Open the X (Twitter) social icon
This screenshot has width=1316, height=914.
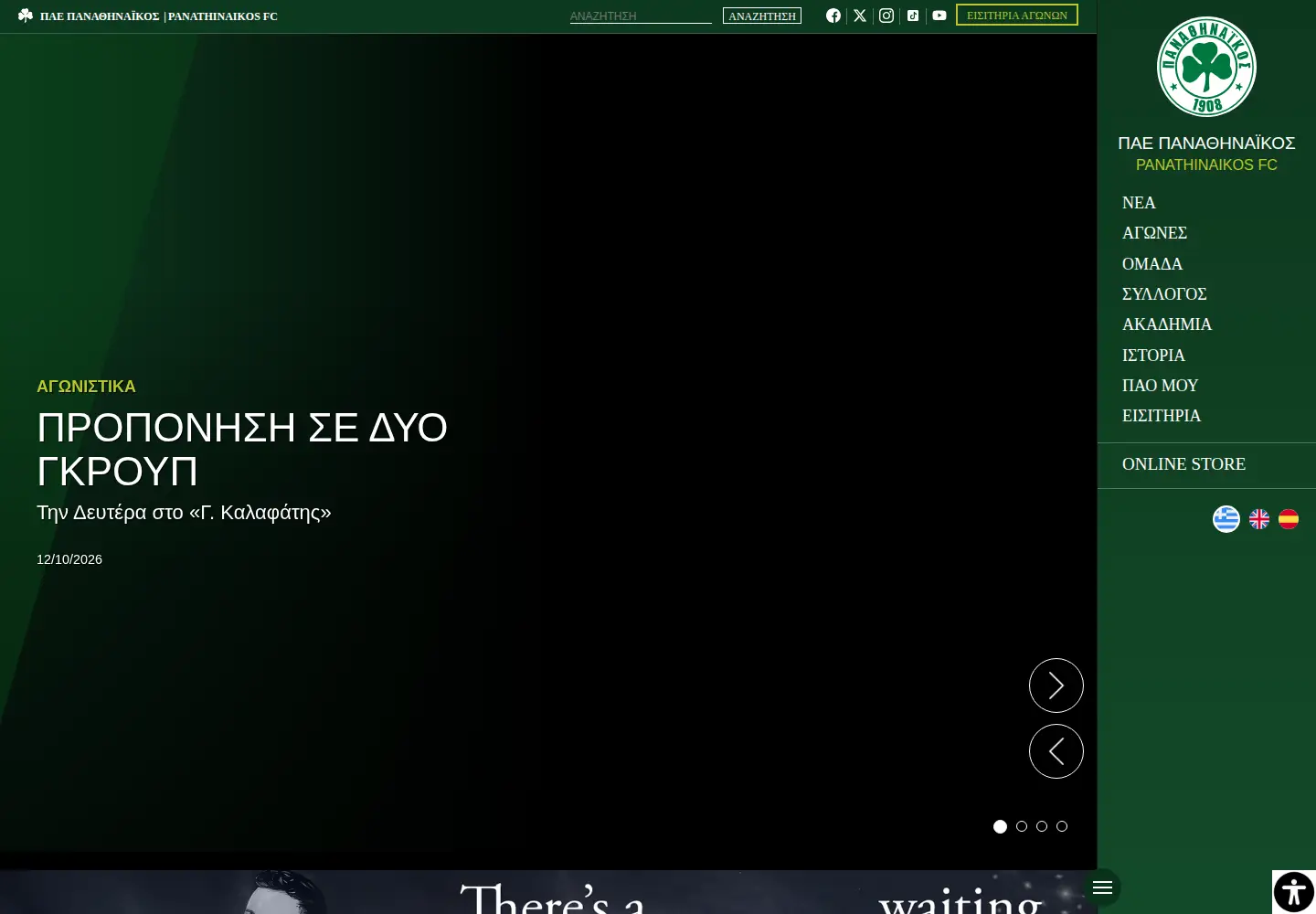860,16
